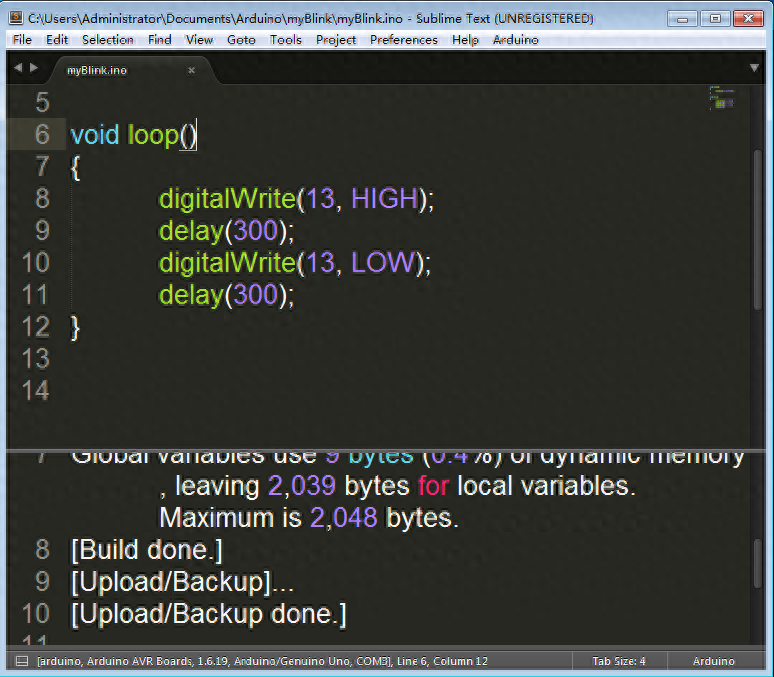The width and height of the screenshot is (774, 677).
Task: Open the Find menu
Action: [159, 40]
